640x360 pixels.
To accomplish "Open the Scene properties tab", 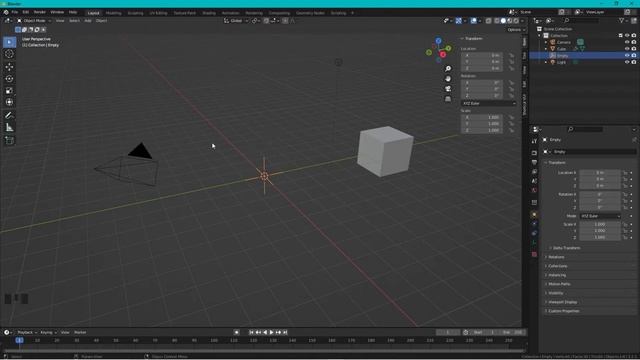I will (x=534, y=181).
